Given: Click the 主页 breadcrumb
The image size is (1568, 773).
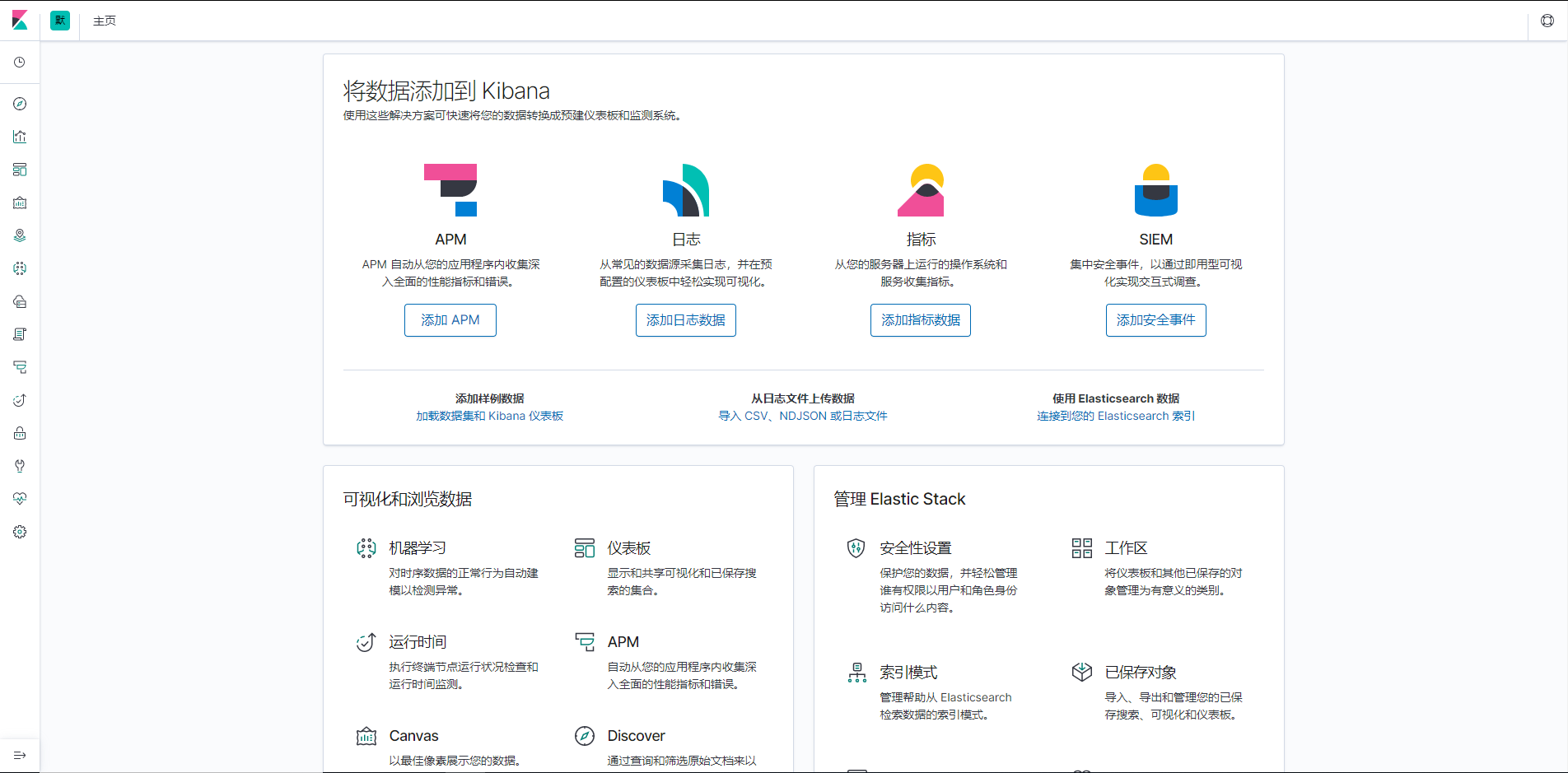Looking at the screenshot, I should (x=105, y=21).
